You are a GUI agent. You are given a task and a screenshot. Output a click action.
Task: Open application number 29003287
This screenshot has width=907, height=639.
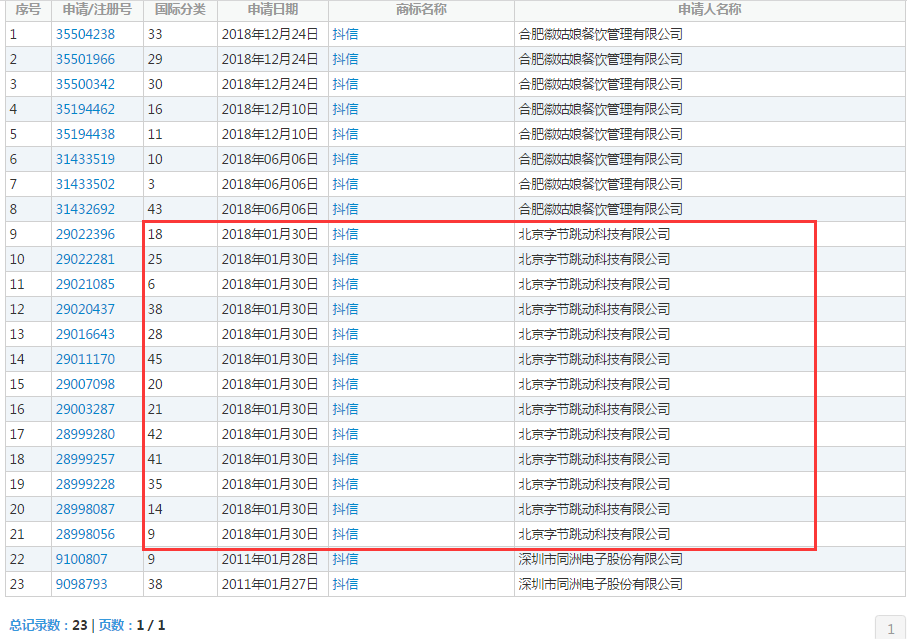tap(85, 409)
